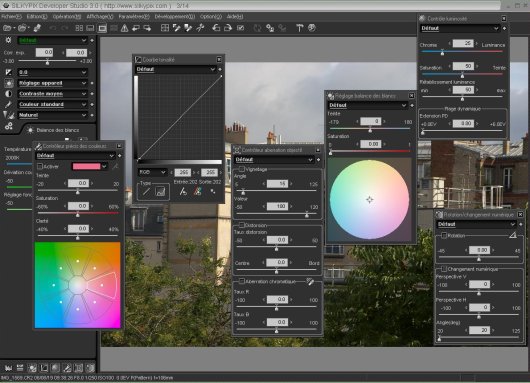This screenshot has width=530, height=383.
Task: Click the paste parameters right-arrow toolbar icon
Action: coord(147,28)
